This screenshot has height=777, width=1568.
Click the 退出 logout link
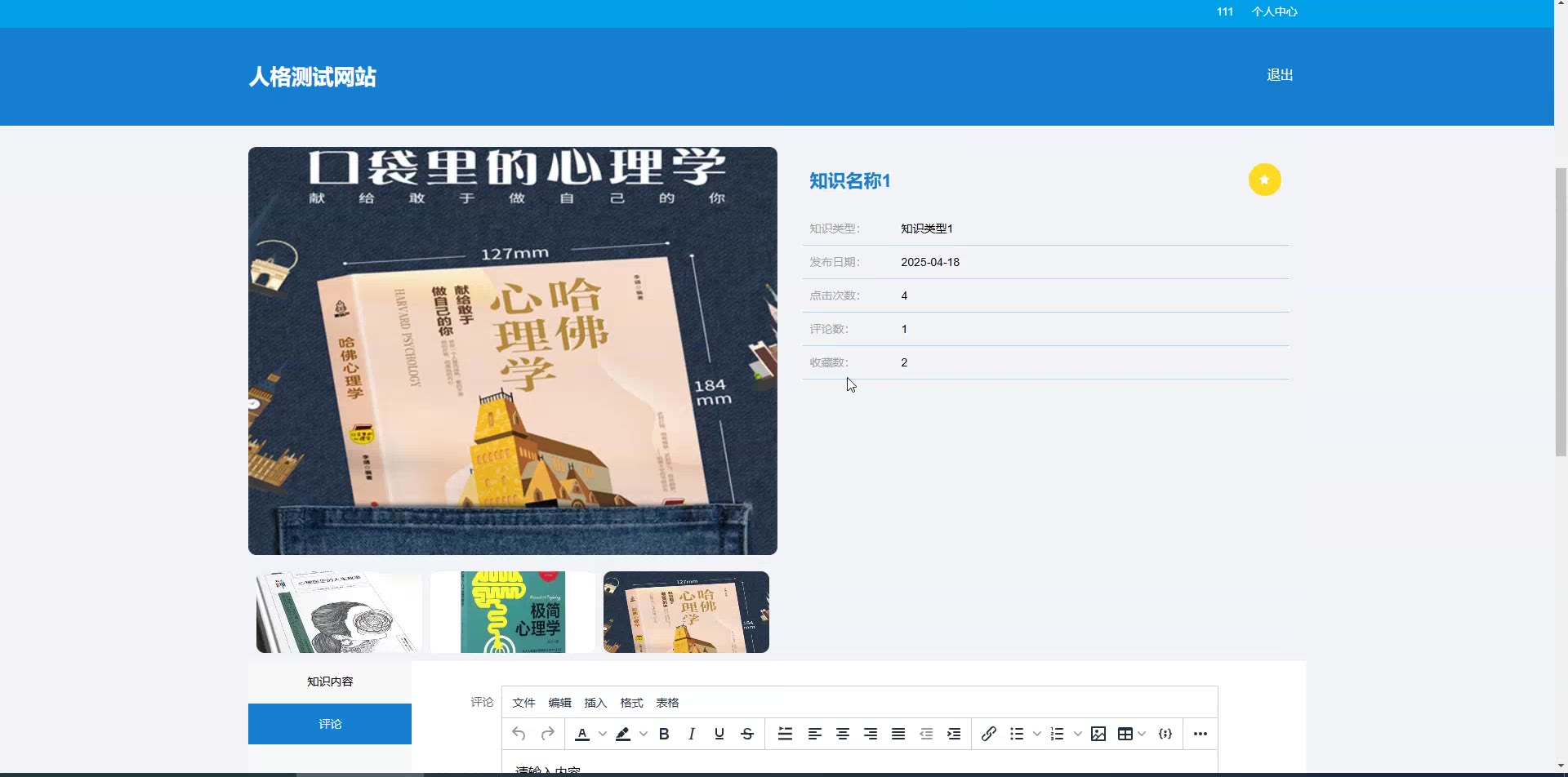[1279, 75]
